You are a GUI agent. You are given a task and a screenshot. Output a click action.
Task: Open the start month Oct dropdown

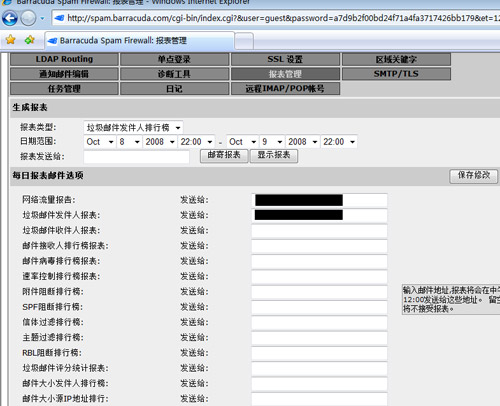(x=99, y=142)
